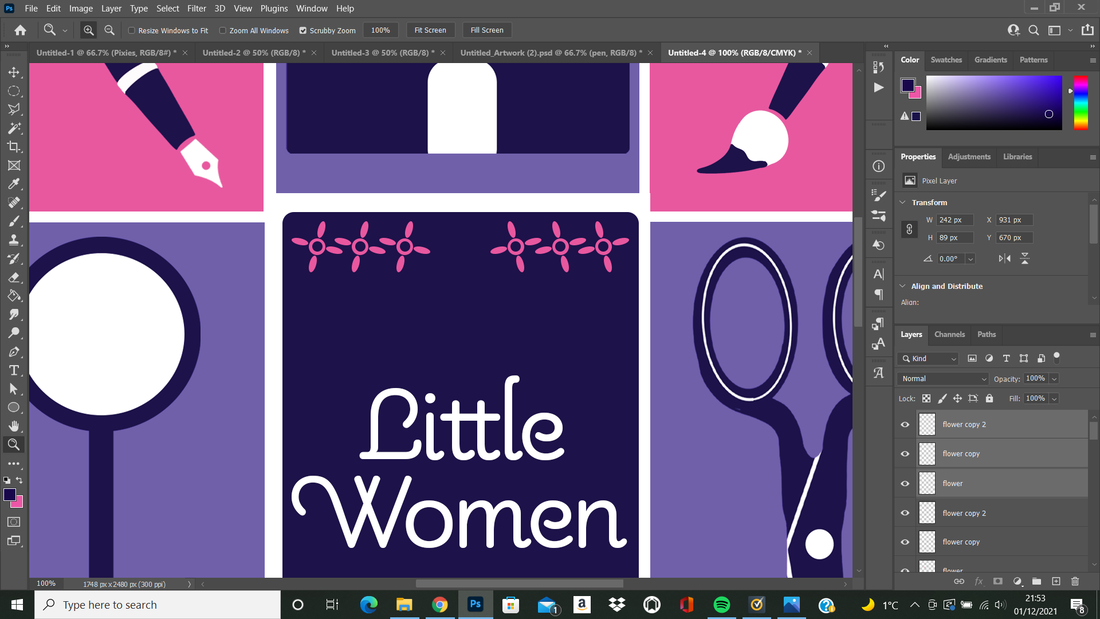
Task: Toggle Lock All padlock in Layers
Action: coord(989,399)
